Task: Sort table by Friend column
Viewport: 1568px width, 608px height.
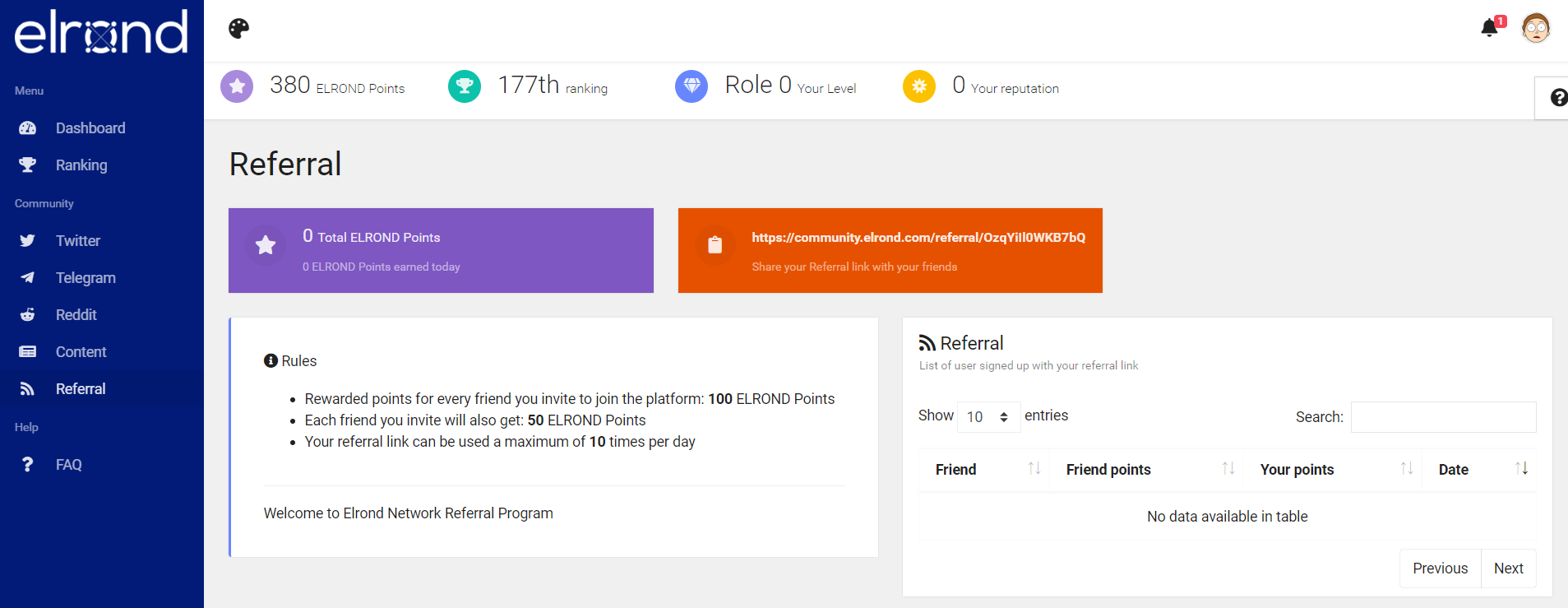Action: click(983, 470)
